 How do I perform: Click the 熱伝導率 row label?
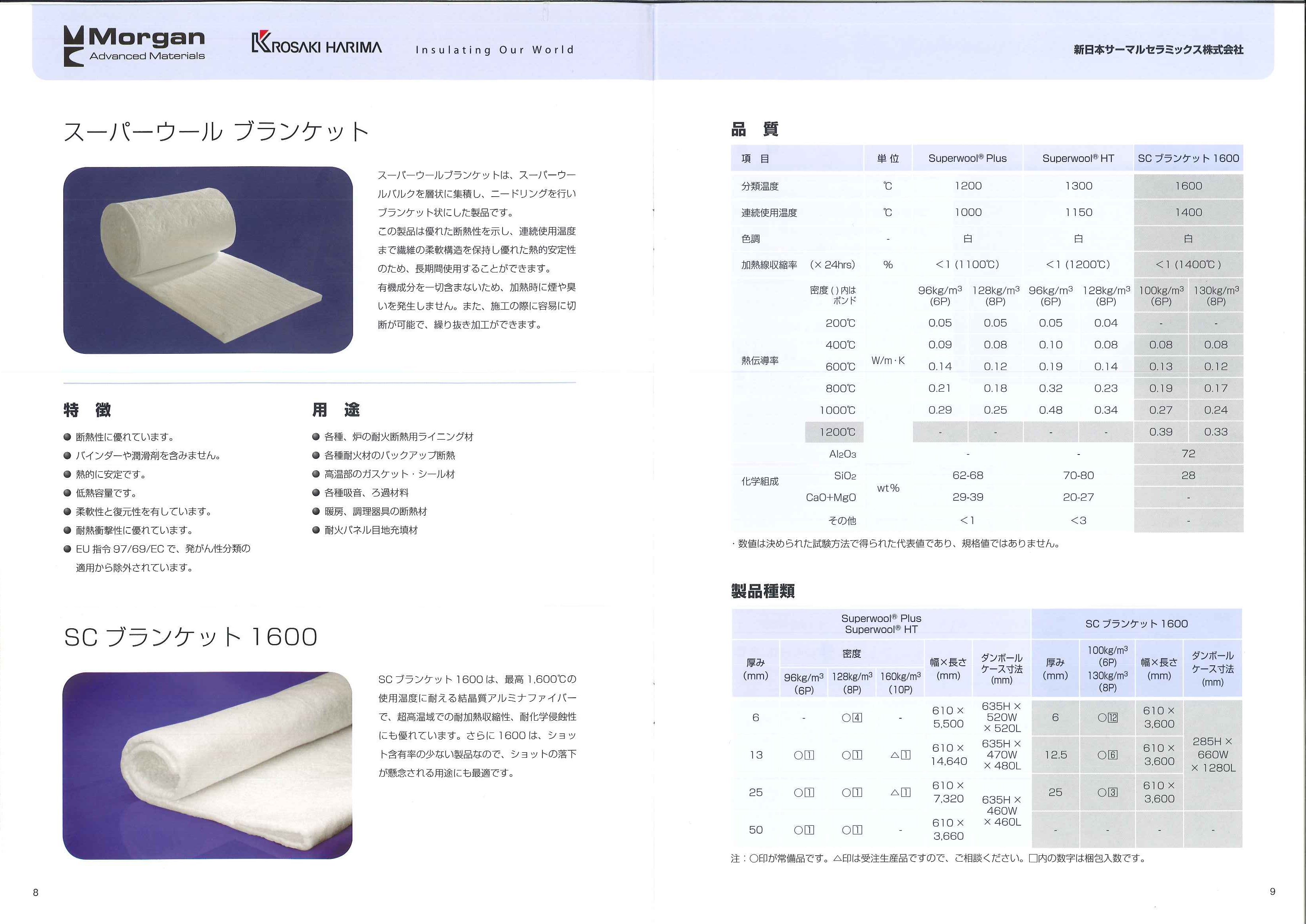(x=760, y=361)
